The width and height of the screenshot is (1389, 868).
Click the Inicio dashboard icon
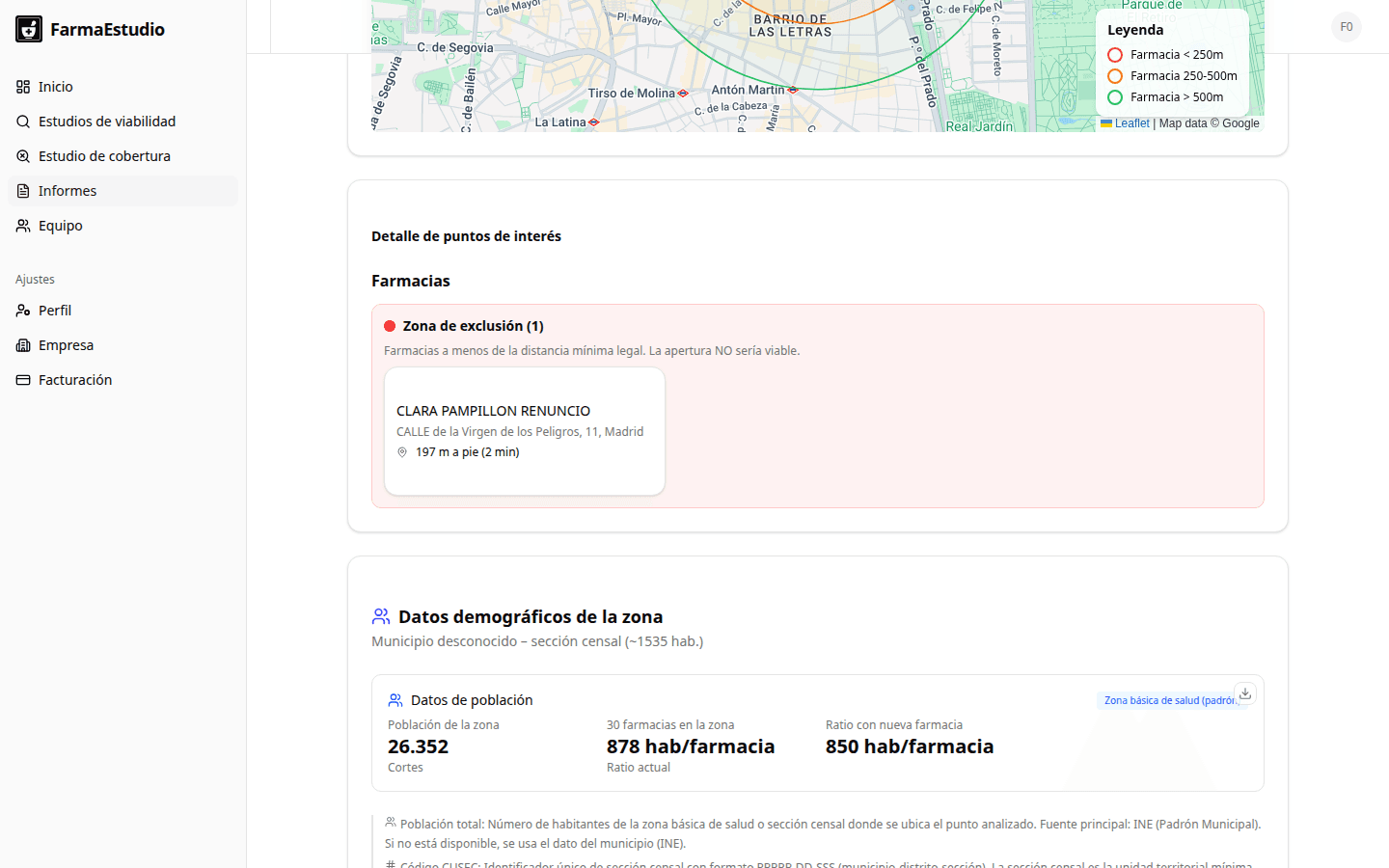[23, 87]
